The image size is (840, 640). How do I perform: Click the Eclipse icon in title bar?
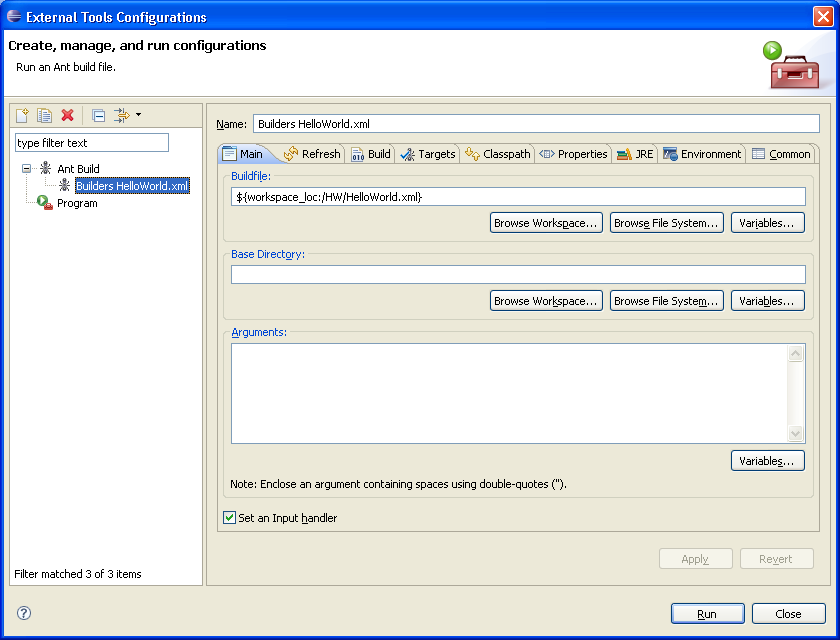14,17
